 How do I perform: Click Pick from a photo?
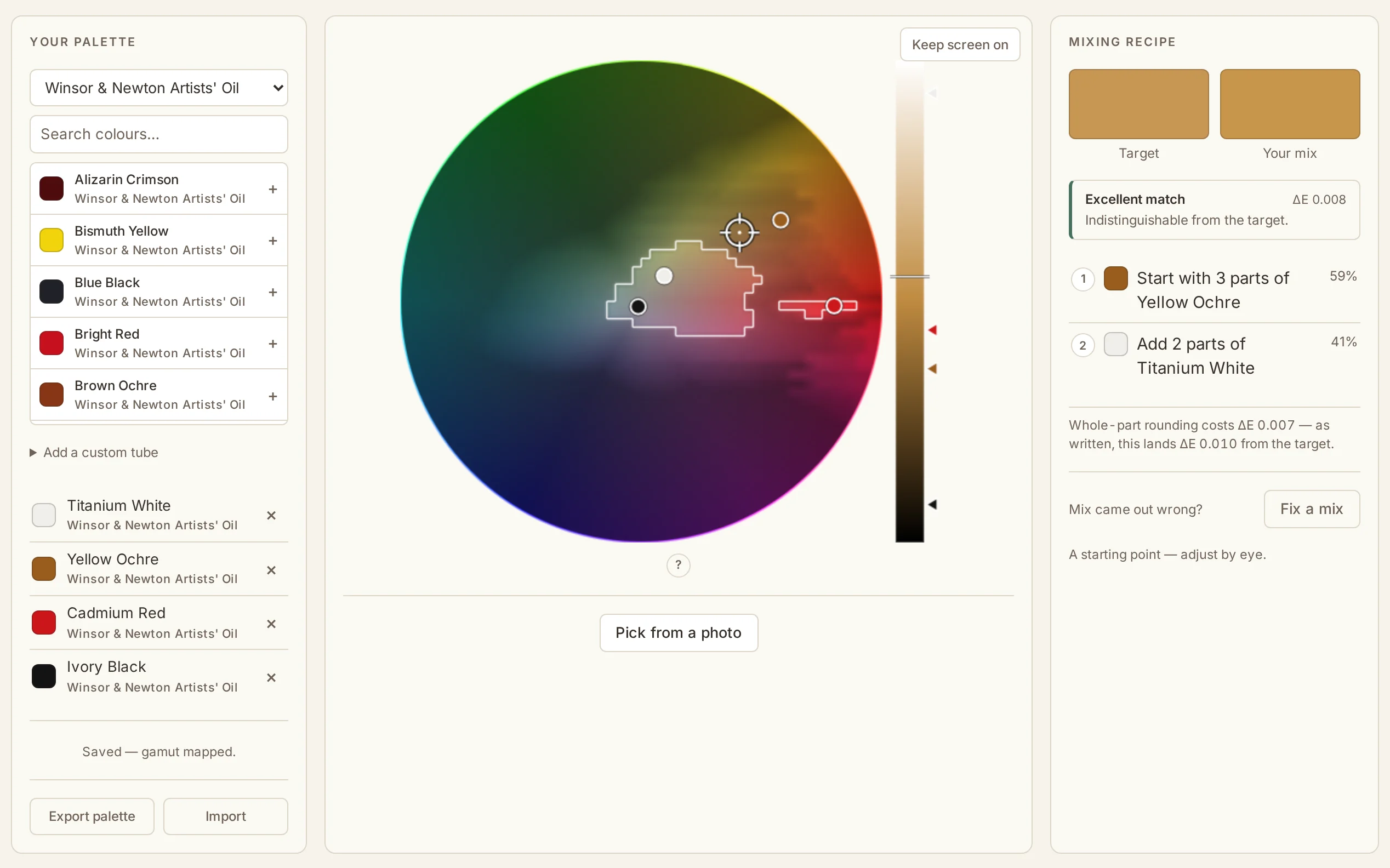(679, 632)
